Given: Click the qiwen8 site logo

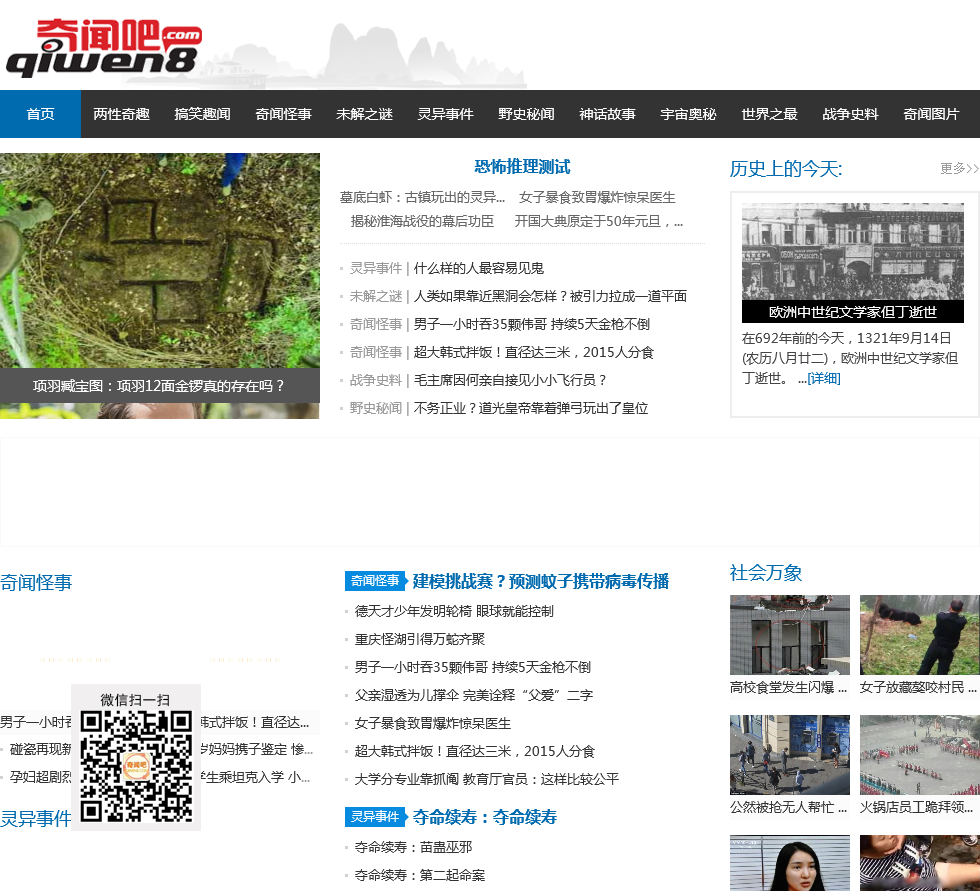Looking at the screenshot, I should [104, 47].
